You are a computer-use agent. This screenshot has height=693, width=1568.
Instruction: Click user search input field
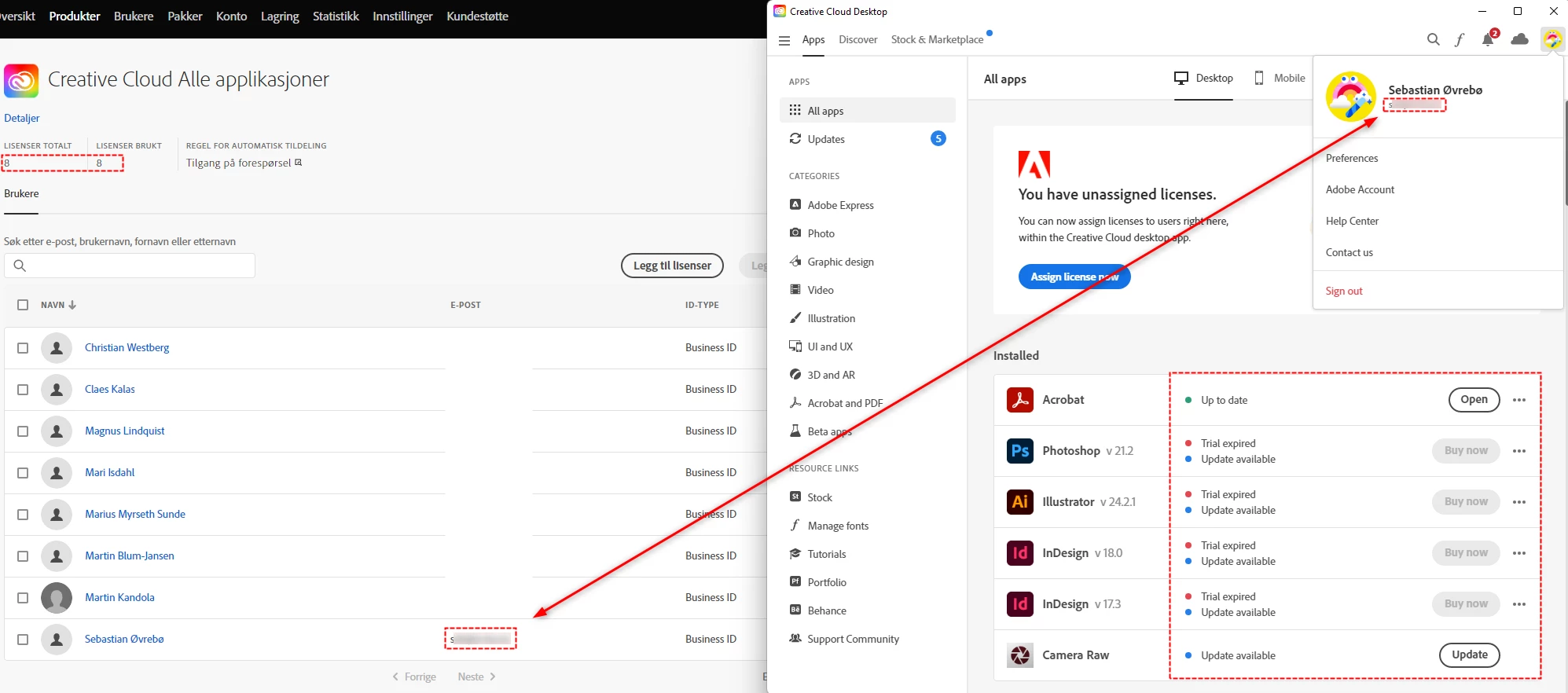coord(130,266)
